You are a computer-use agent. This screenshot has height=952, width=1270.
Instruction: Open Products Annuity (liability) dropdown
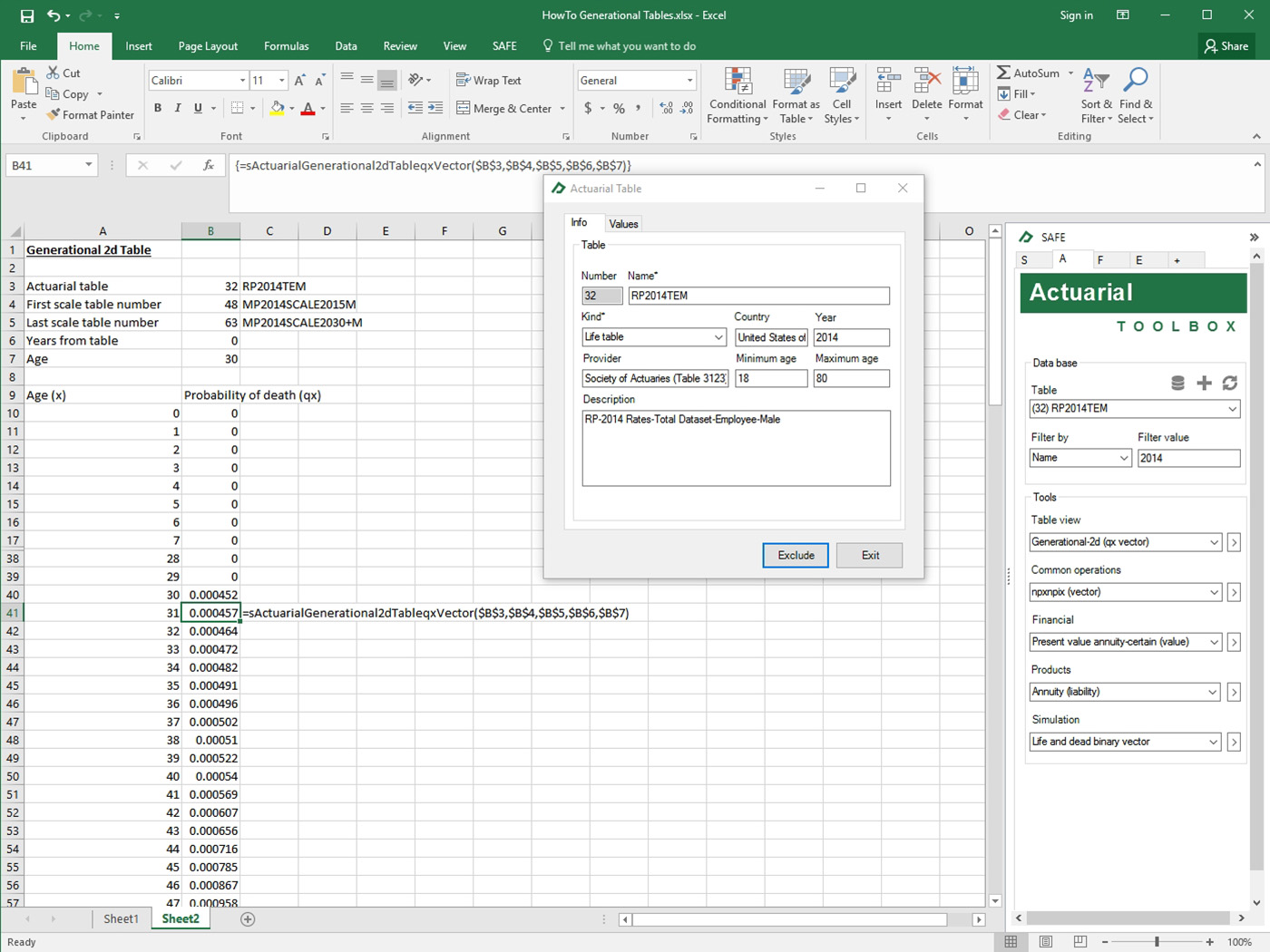pos(1213,692)
